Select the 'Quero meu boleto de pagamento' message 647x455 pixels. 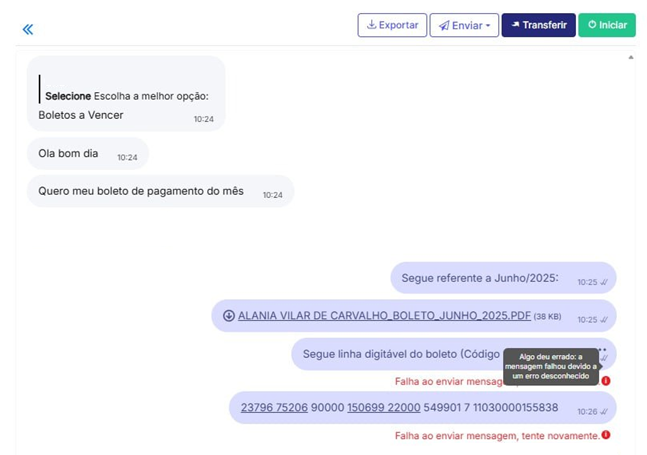coord(141,191)
